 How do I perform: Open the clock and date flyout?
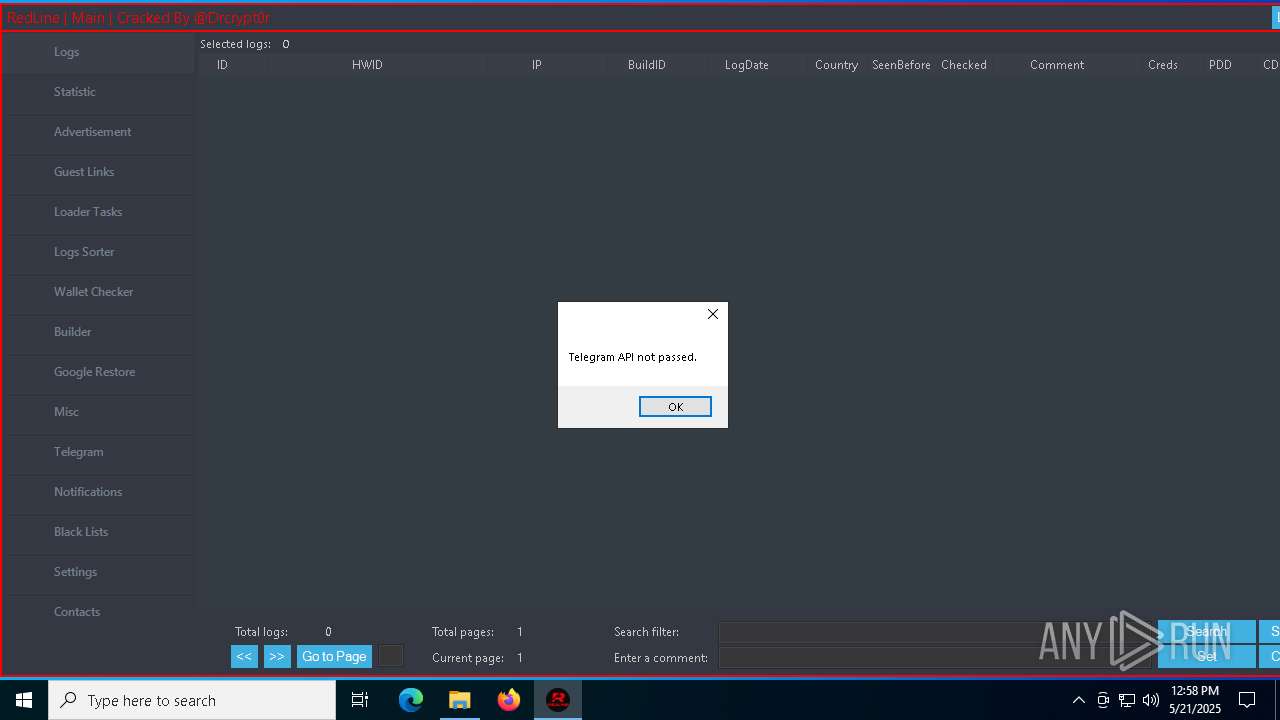pos(1195,700)
